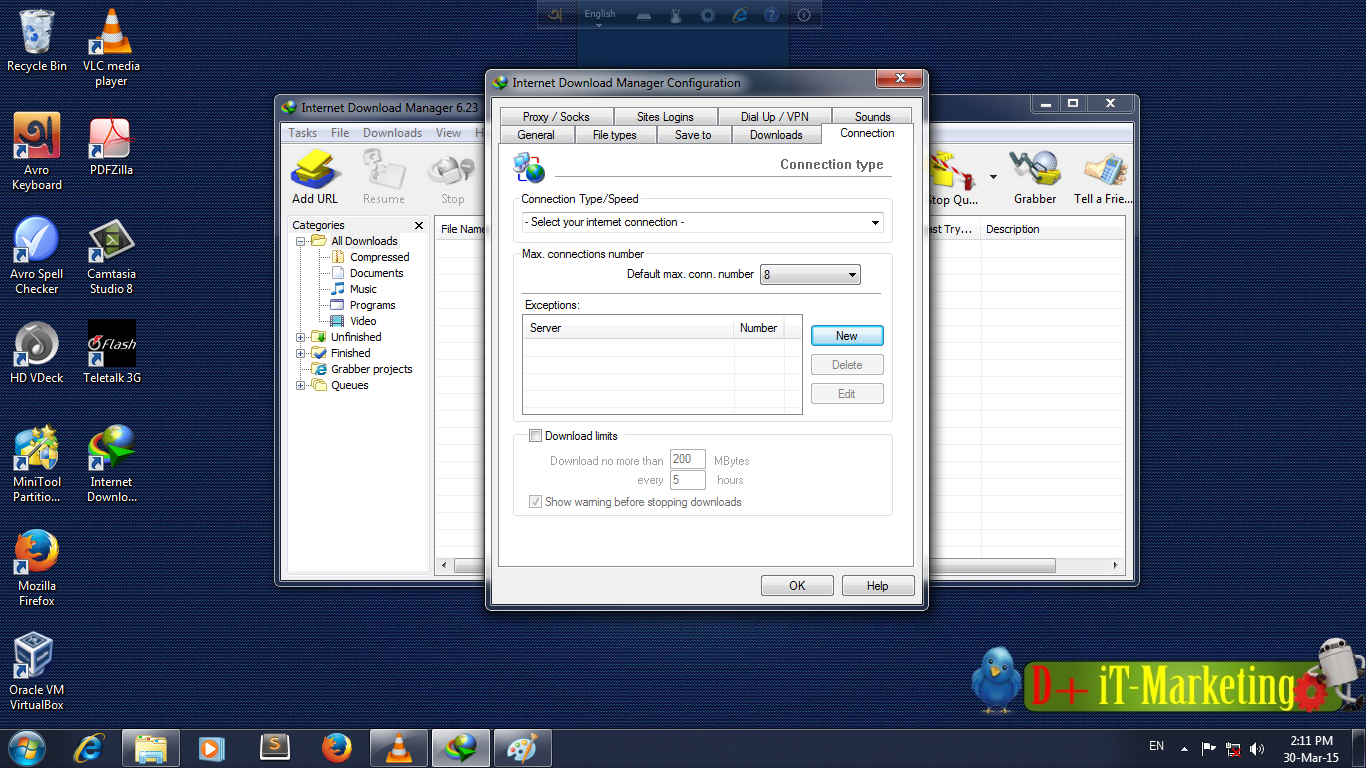
Task: Open the Connection Type/Speed dropdown
Action: pyautogui.click(x=702, y=222)
